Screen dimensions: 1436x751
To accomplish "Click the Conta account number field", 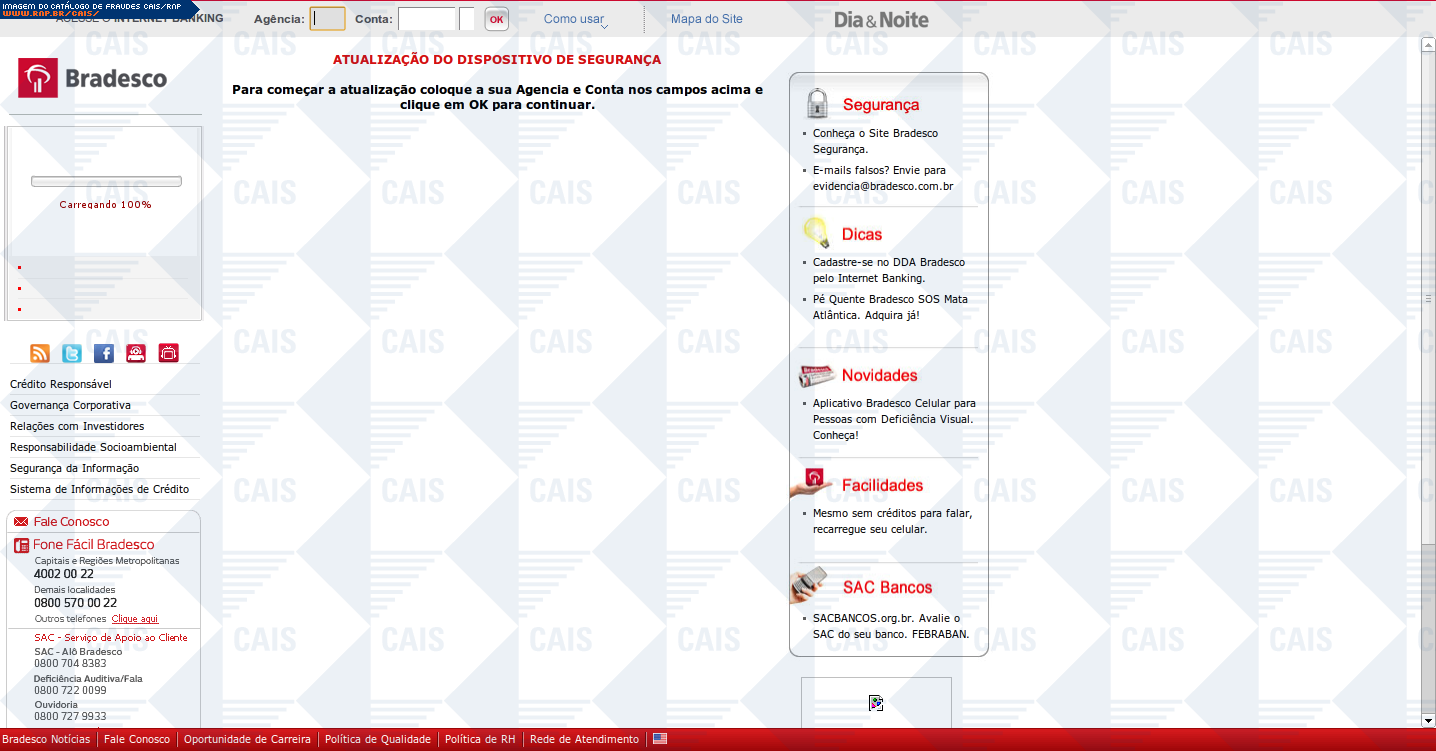I will [x=426, y=19].
